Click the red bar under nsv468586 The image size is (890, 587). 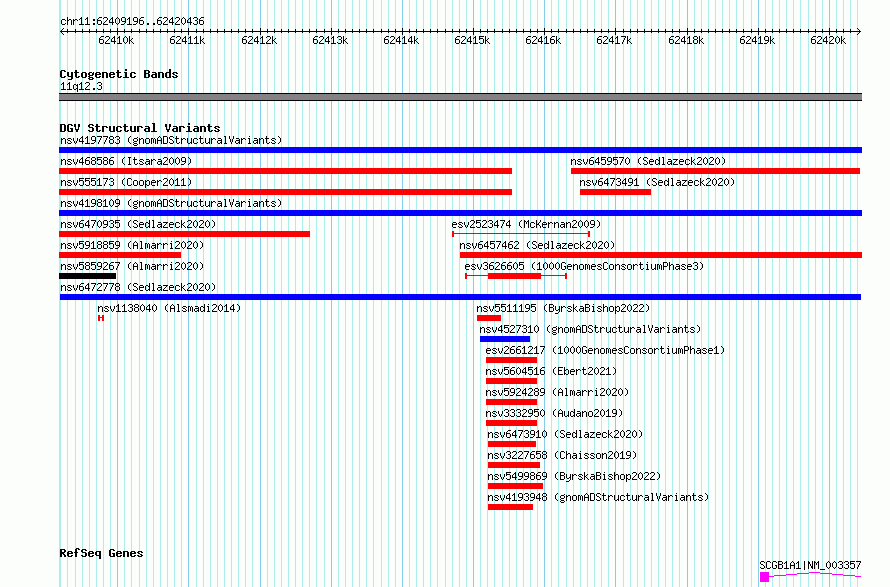coord(286,171)
